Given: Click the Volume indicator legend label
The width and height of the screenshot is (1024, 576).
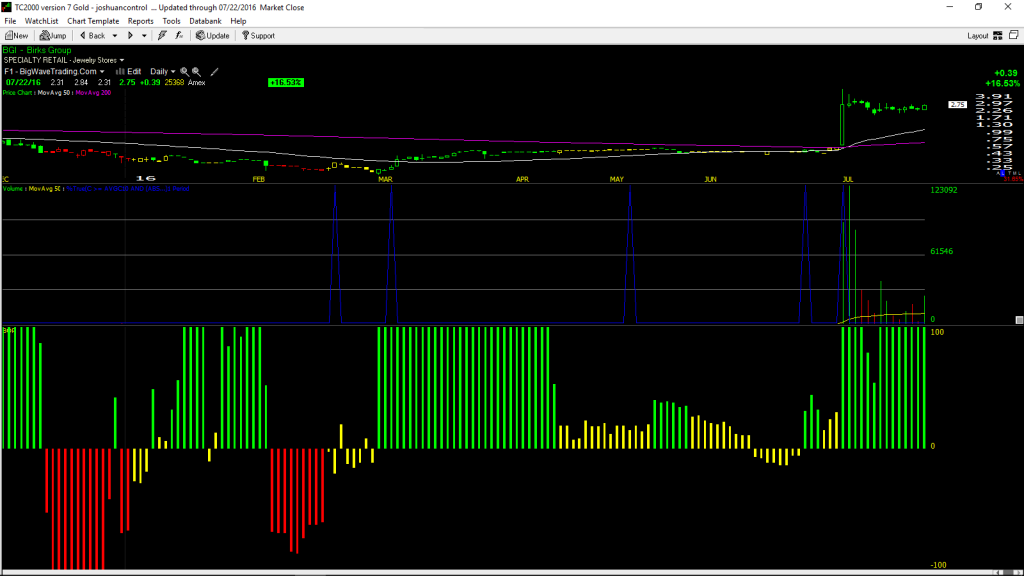Looking at the screenshot, I should [13, 189].
